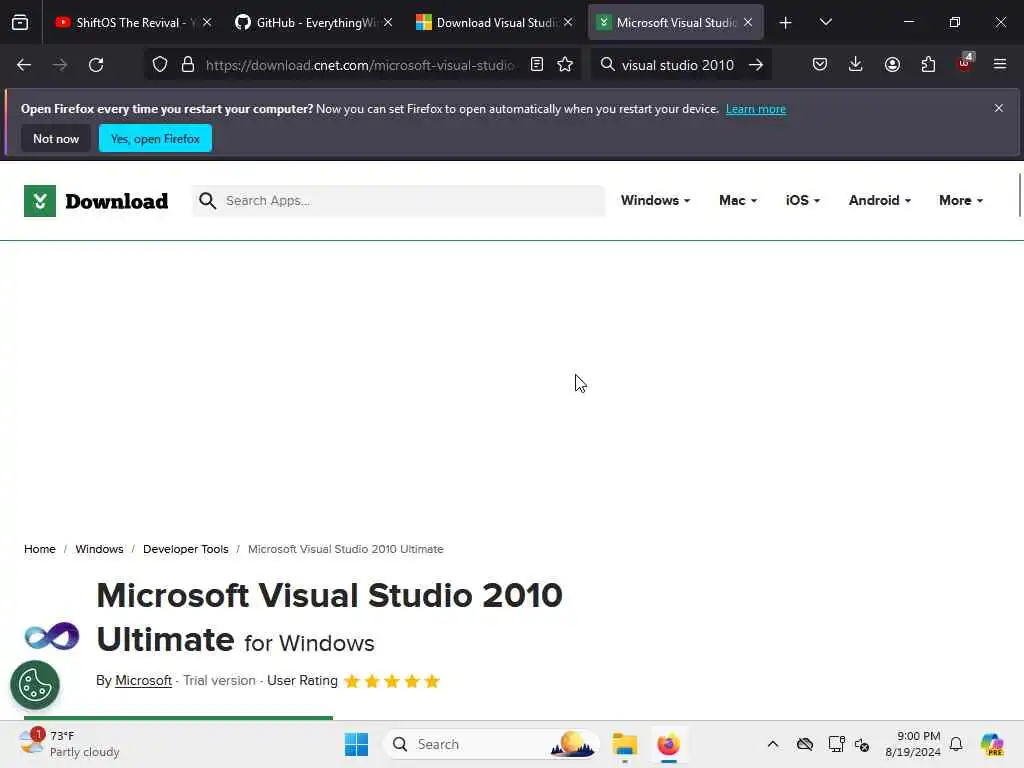This screenshot has width=1024, height=768.
Task: Open the Save to Pocket icon
Action: (820, 64)
